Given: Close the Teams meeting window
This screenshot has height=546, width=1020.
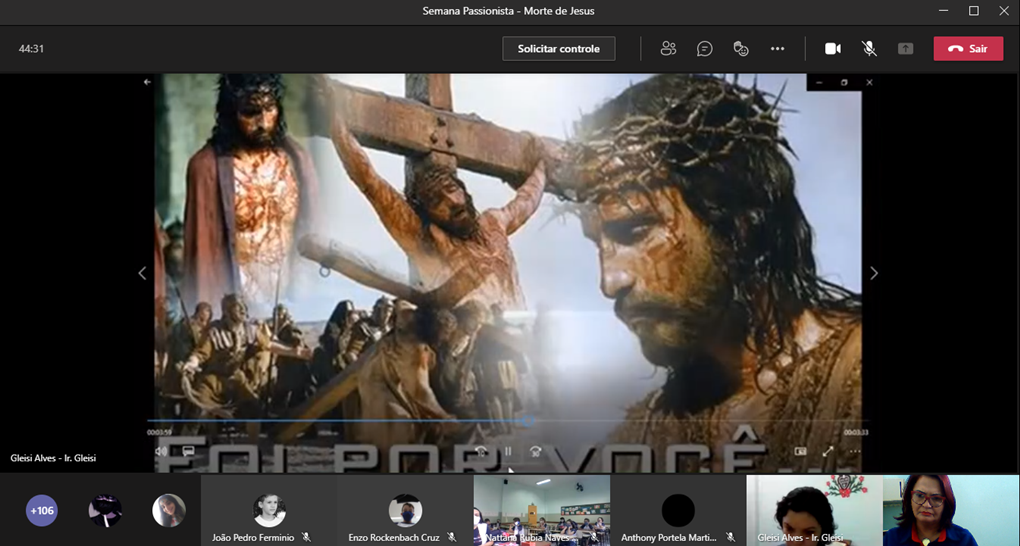Looking at the screenshot, I should (1004, 11).
